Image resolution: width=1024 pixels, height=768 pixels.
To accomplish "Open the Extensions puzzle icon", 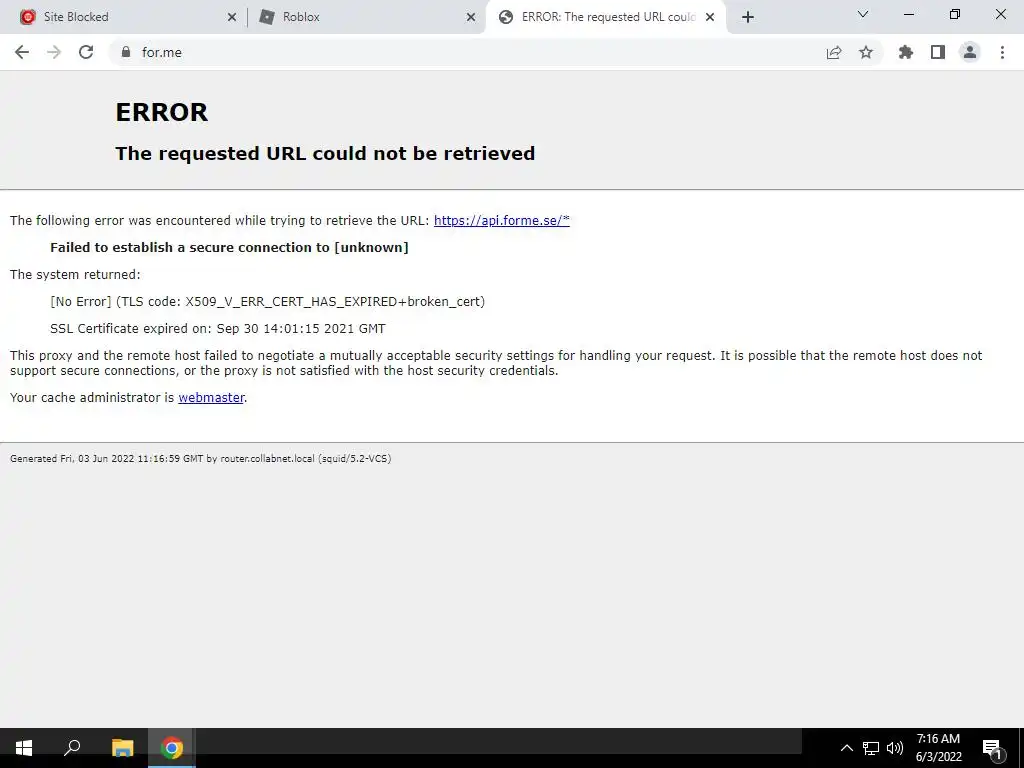I will 906,52.
